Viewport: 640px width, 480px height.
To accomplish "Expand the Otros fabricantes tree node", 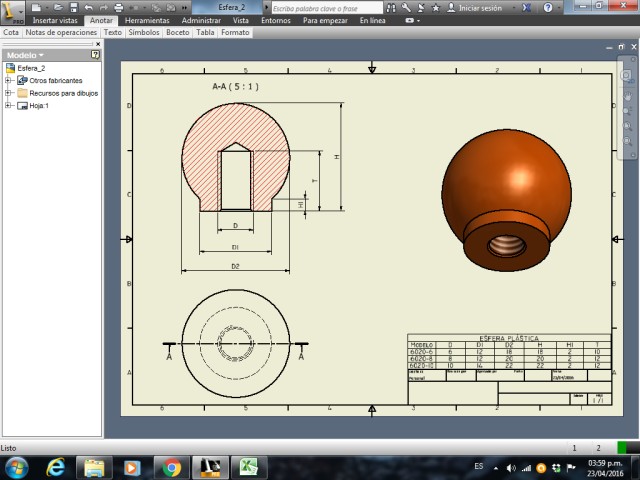I will pos(8,80).
